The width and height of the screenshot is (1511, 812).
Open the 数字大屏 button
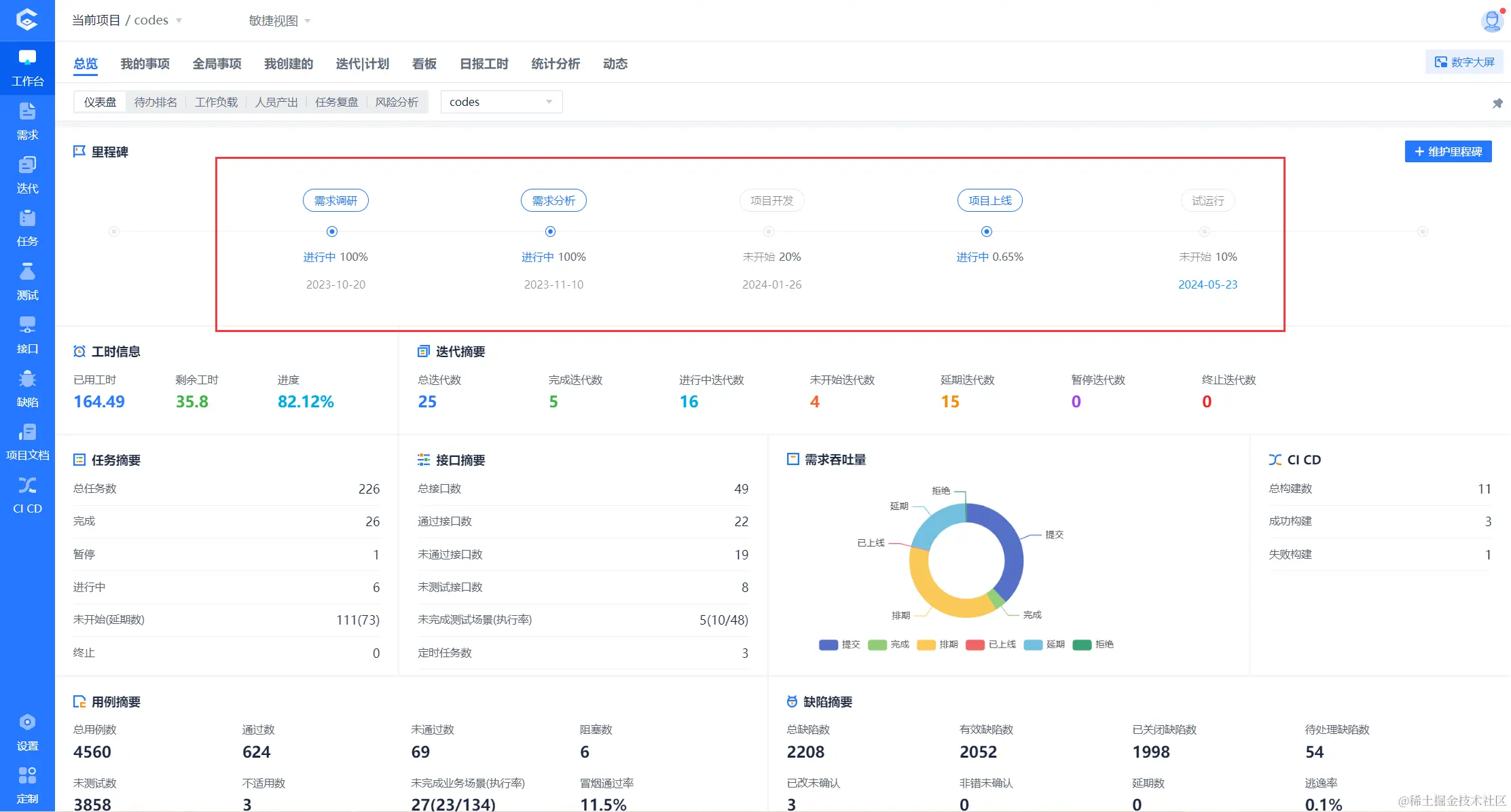pyautogui.click(x=1464, y=62)
